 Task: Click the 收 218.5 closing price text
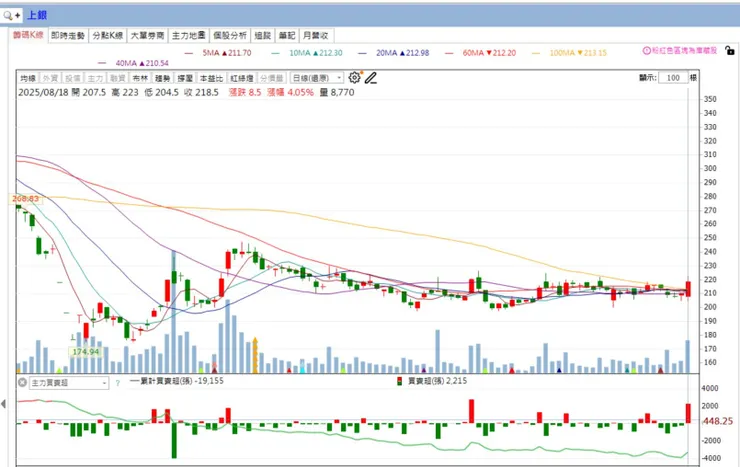(x=202, y=92)
